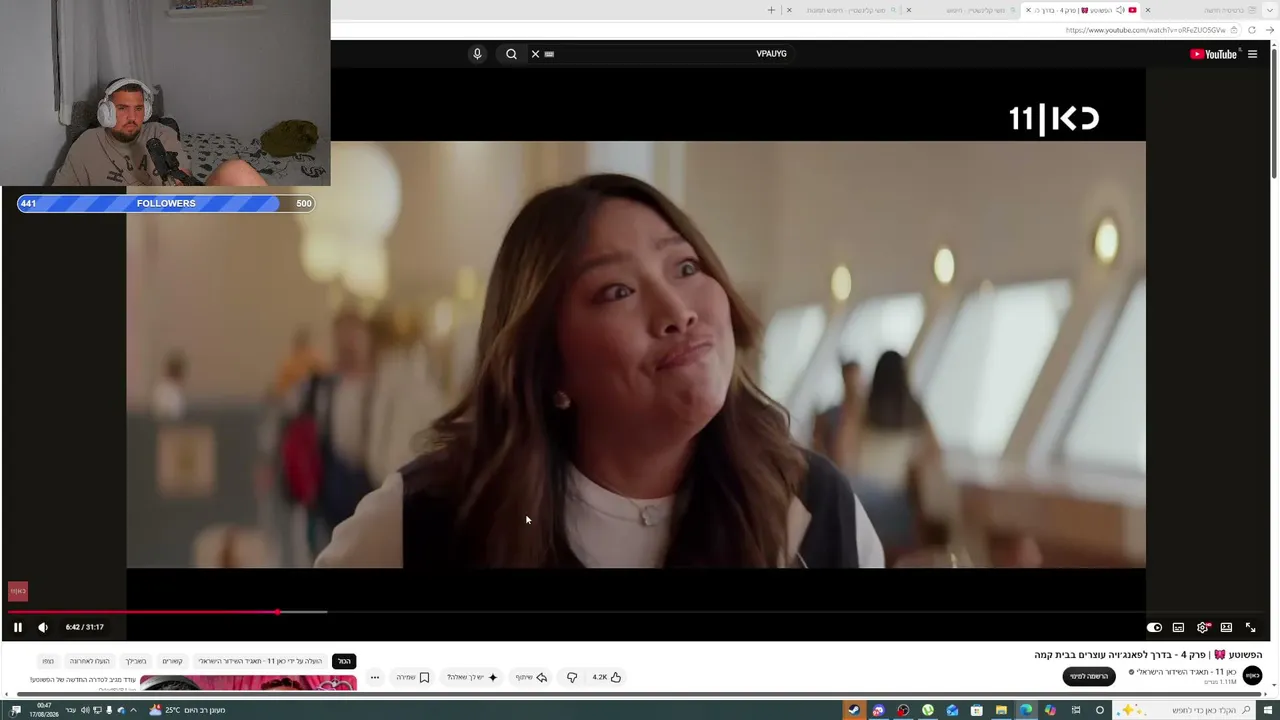Show hidden system tray icons
1280x720 pixels.
point(133,710)
